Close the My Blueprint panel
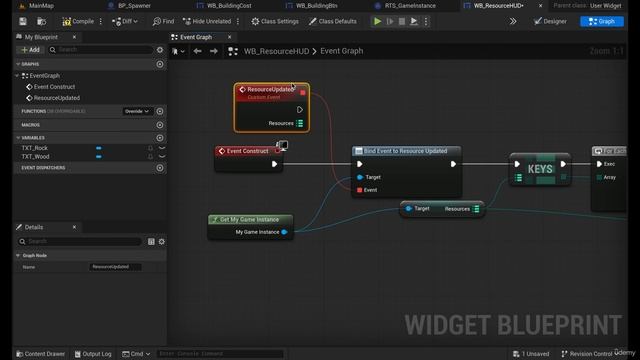Viewport: 640px width, 360px height. click(74, 37)
